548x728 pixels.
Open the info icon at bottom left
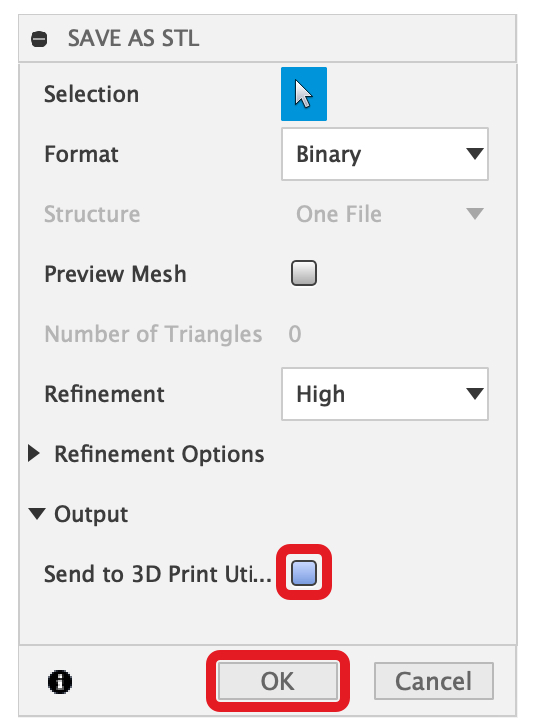60,682
